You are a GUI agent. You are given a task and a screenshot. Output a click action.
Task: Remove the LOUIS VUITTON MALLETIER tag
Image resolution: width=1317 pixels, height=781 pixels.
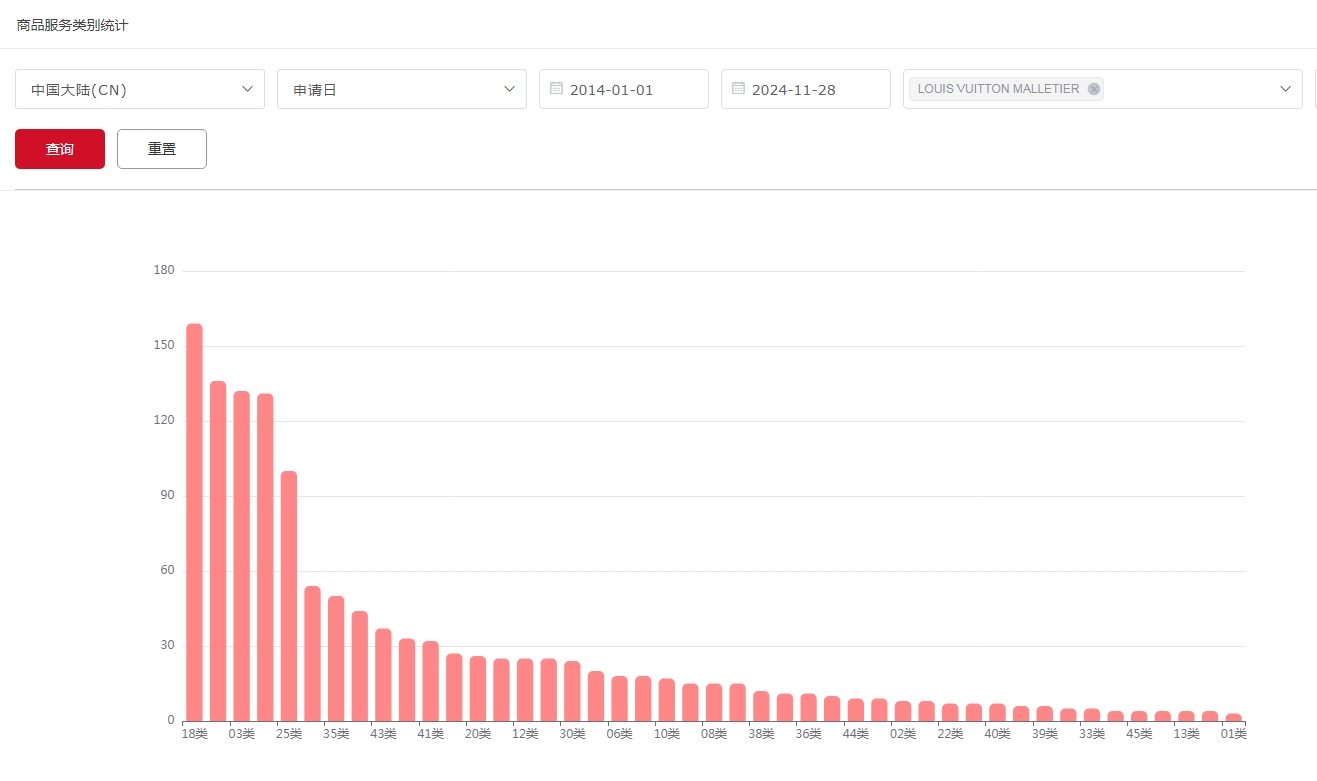coord(1094,89)
